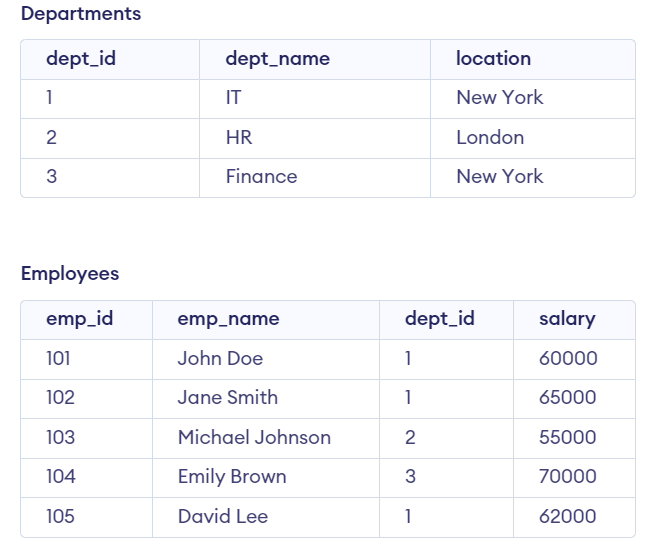Viewport: 653px width, 547px height.
Task: Click the Employees table heading
Action: click(70, 273)
